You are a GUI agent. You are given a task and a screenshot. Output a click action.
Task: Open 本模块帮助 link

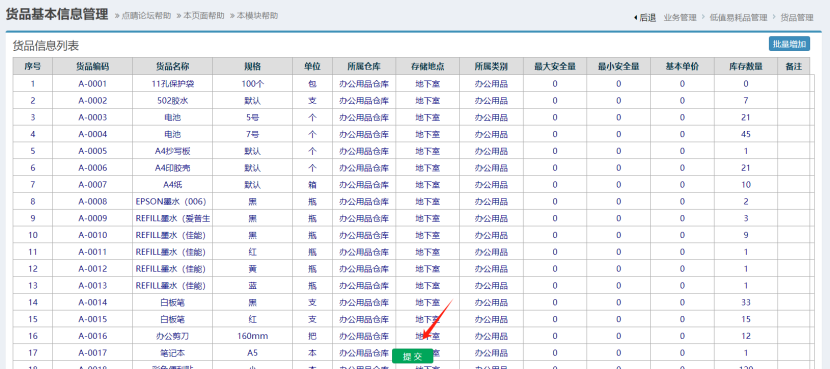pos(257,16)
